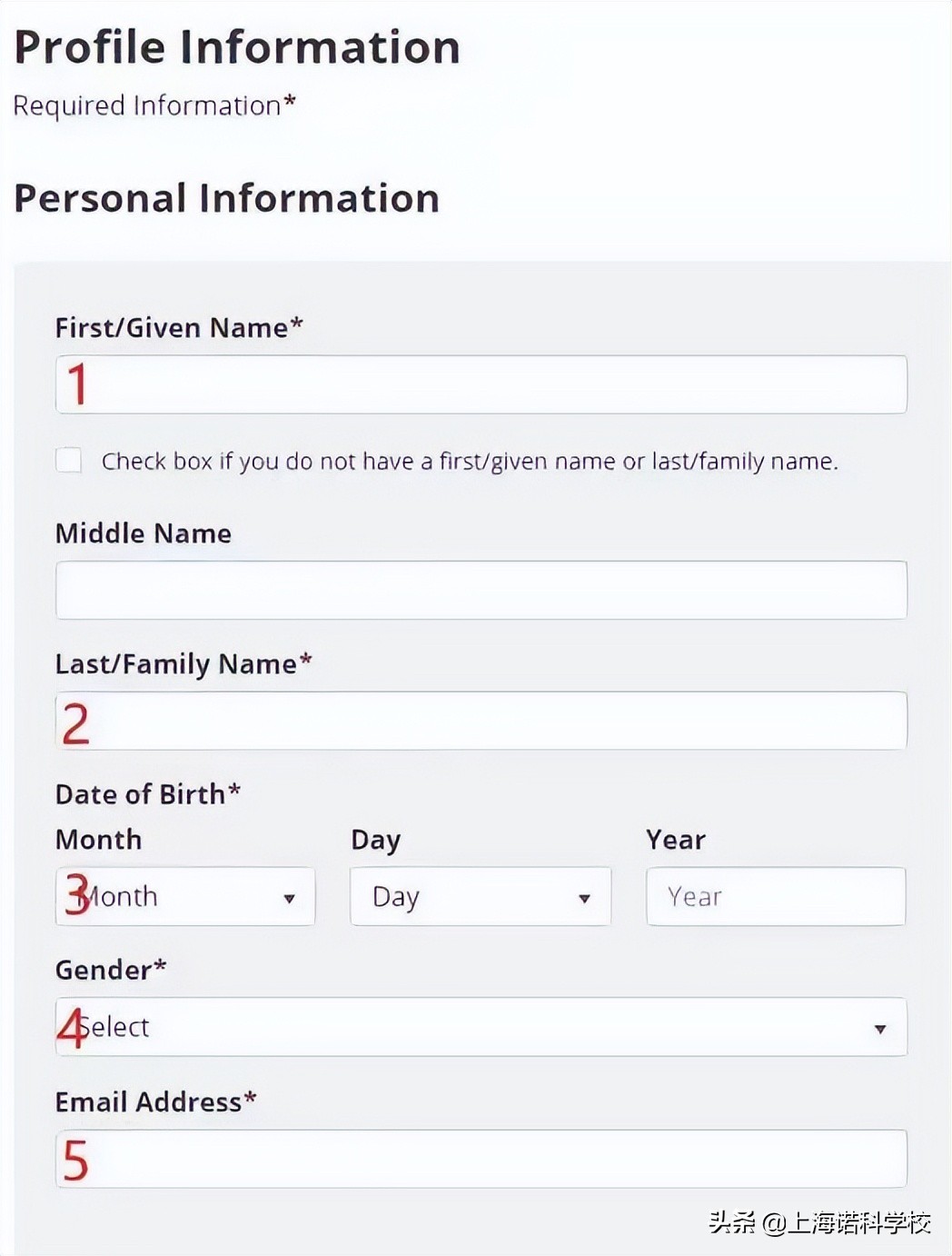Viewport: 952px width, 1256px height.
Task: Click the "Middle Name" field label
Action: (144, 533)
